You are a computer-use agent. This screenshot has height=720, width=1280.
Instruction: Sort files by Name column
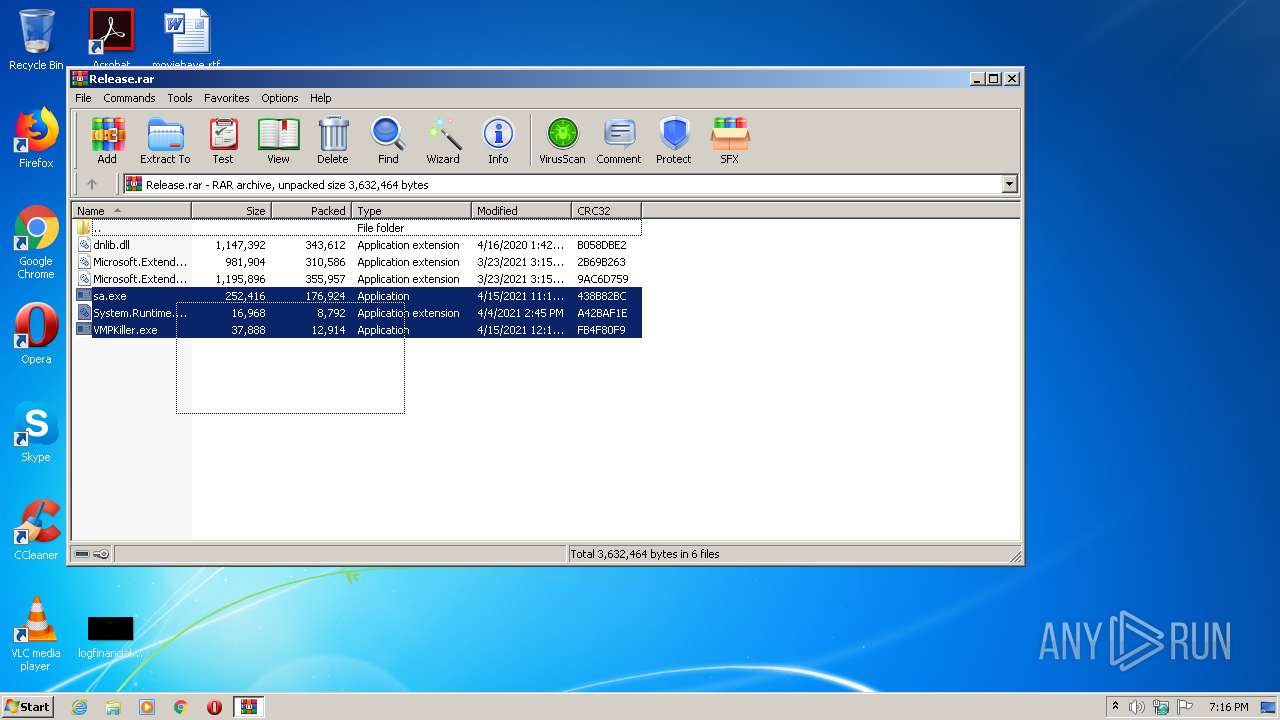click(131, 211)
